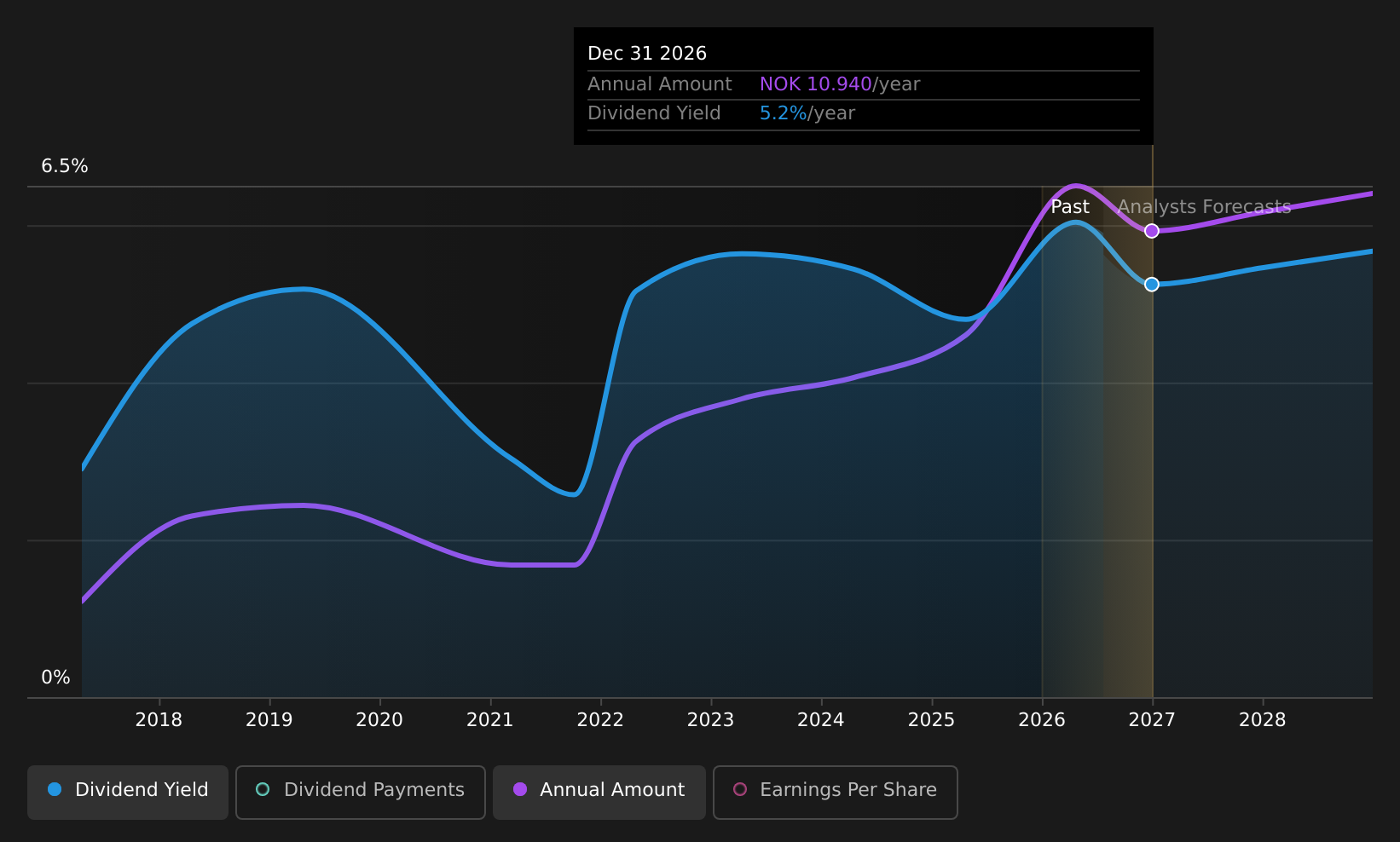The width and height of the screenshot is (1400, 842).
Task: Click the 2026 x-axis label
Action: [1042, 720]
